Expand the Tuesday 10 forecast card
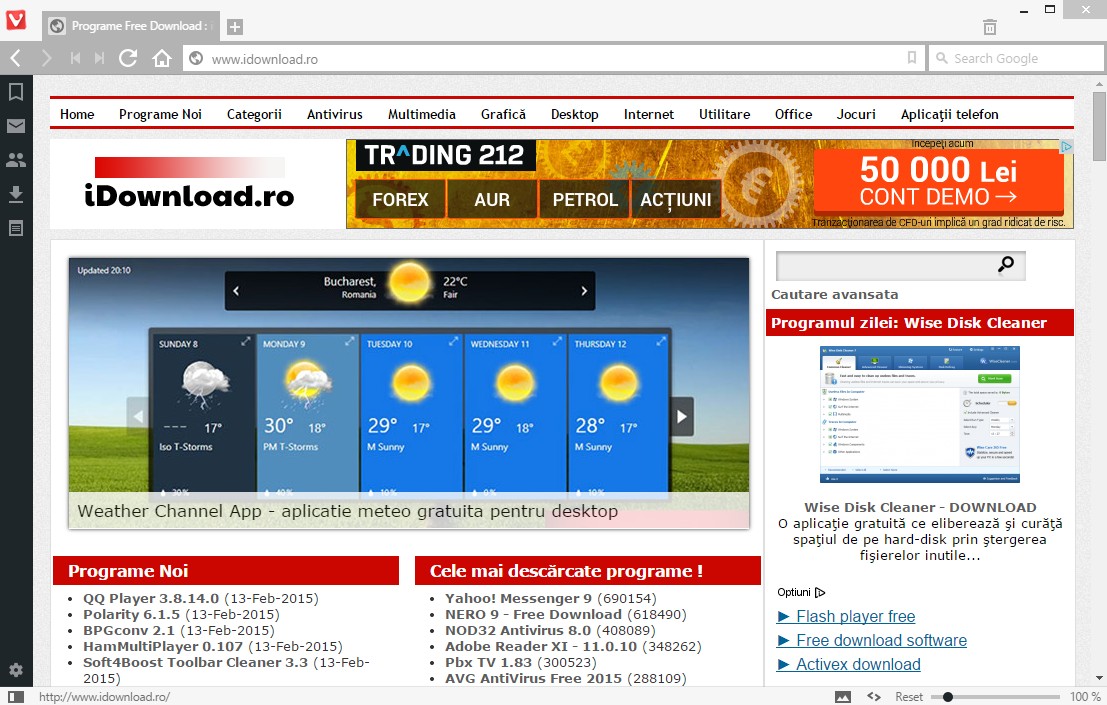Screen dimensions: 1107x705 (x=453, y=342)
